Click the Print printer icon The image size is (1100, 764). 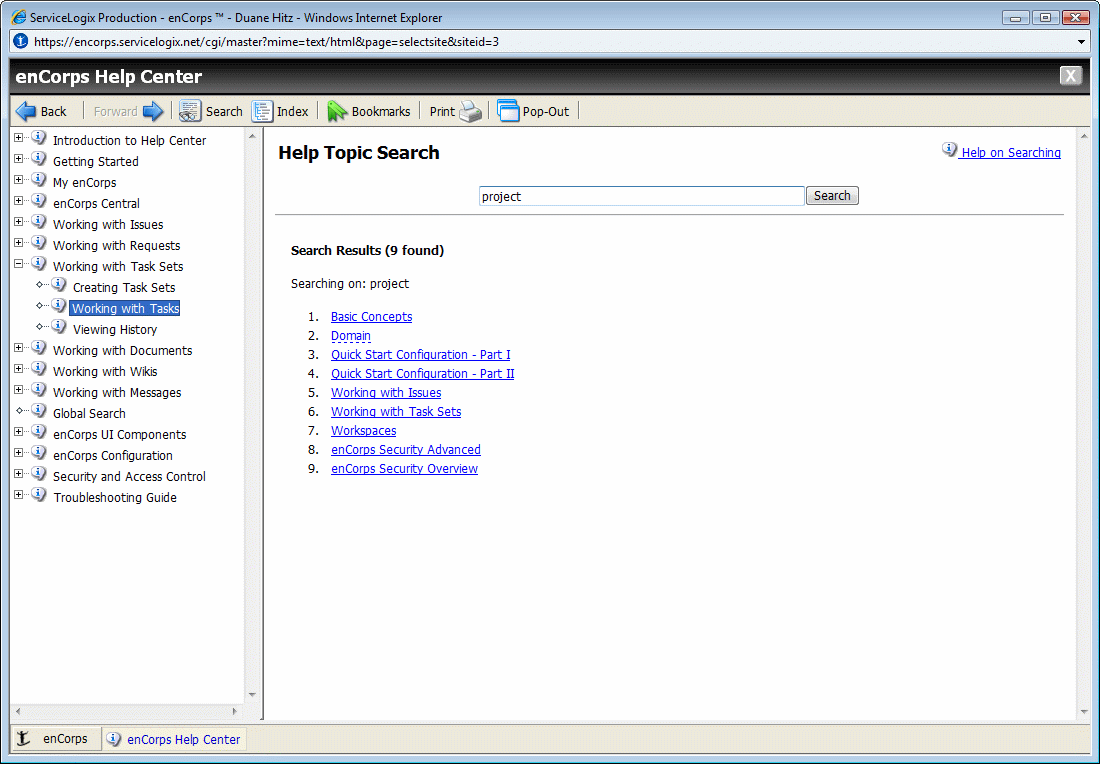(x=471, y=111)
